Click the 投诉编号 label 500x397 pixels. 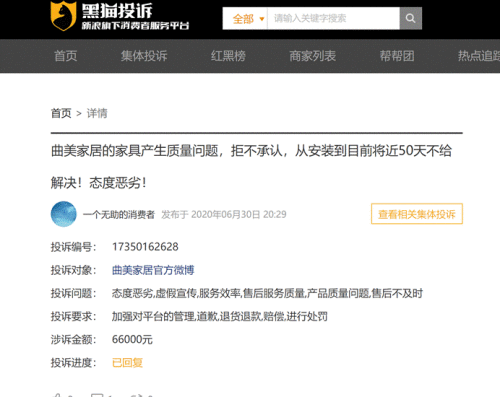73,247
